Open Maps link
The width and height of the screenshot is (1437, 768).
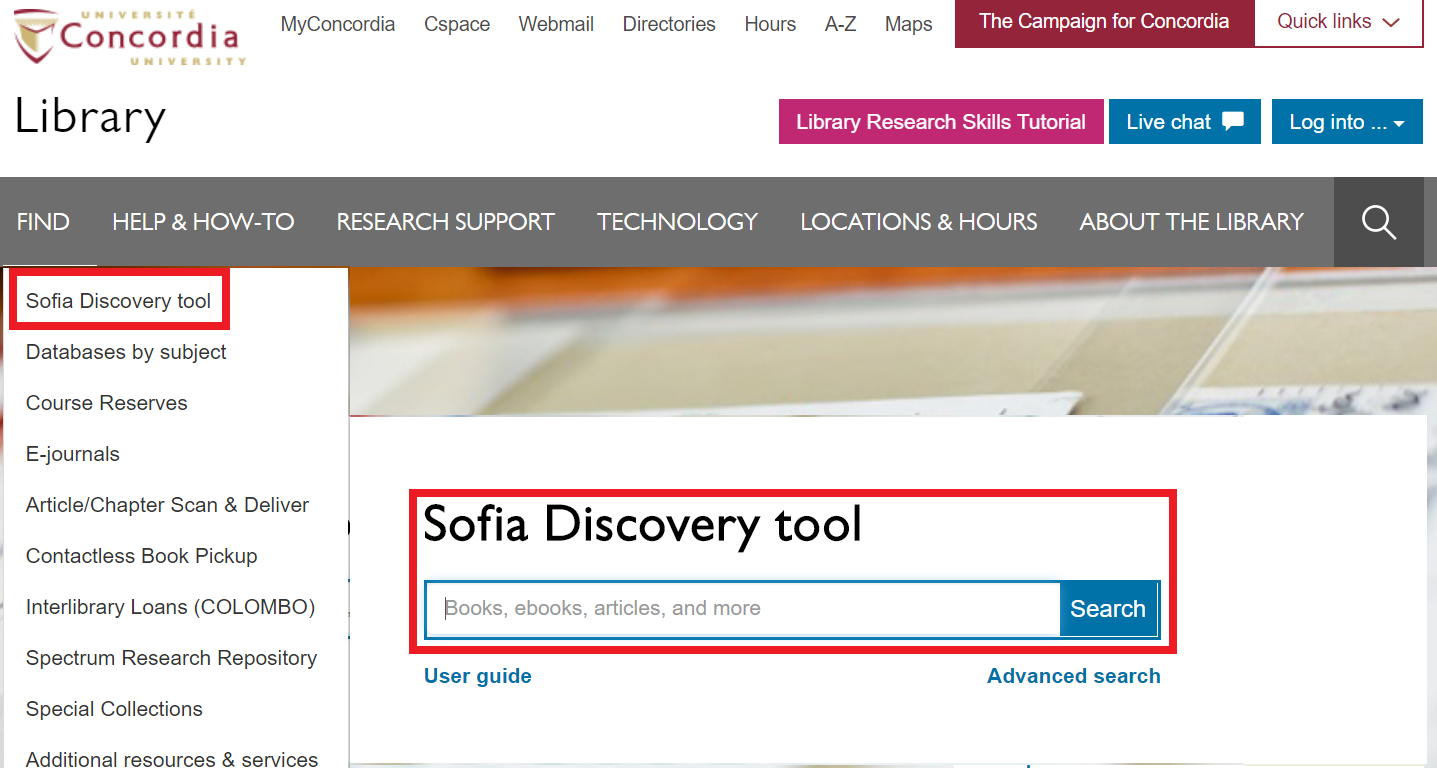pyautogui.click(x=908, y=24)
